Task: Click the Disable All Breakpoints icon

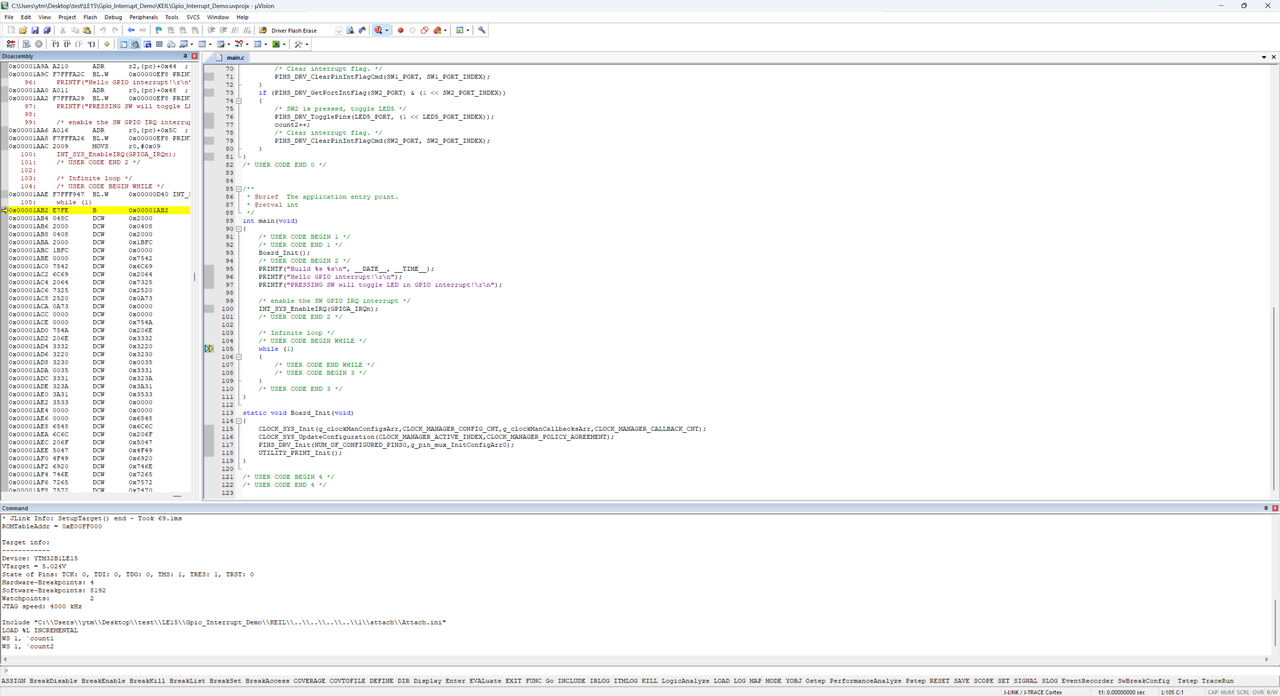Action: click(424, 30)
